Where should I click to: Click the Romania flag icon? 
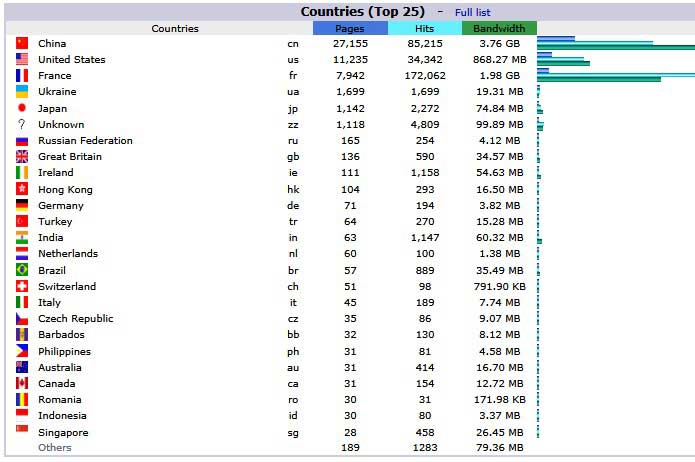[x=22, y=399]
